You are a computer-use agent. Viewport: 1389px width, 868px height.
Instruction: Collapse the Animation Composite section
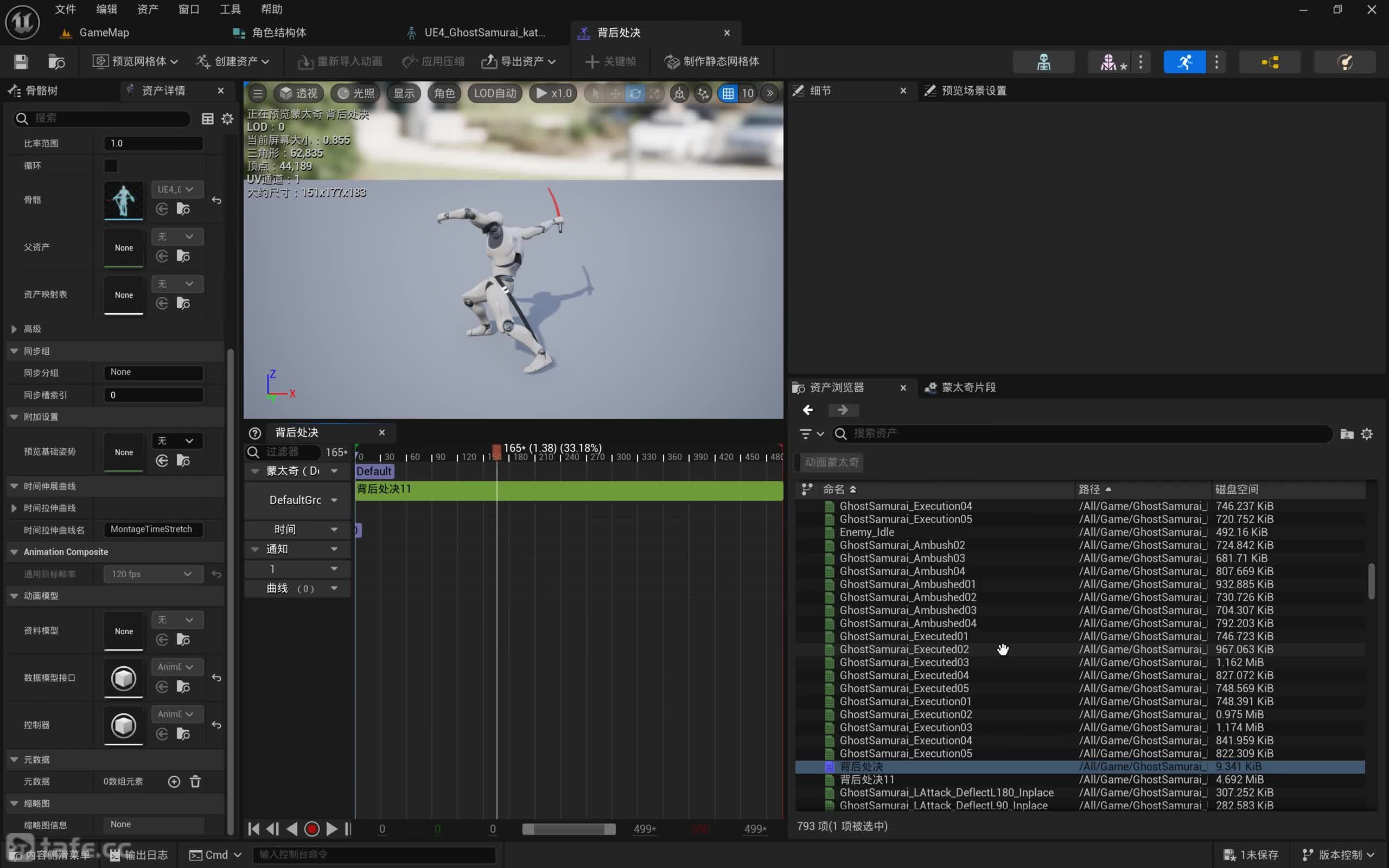(x=14, y=552)
